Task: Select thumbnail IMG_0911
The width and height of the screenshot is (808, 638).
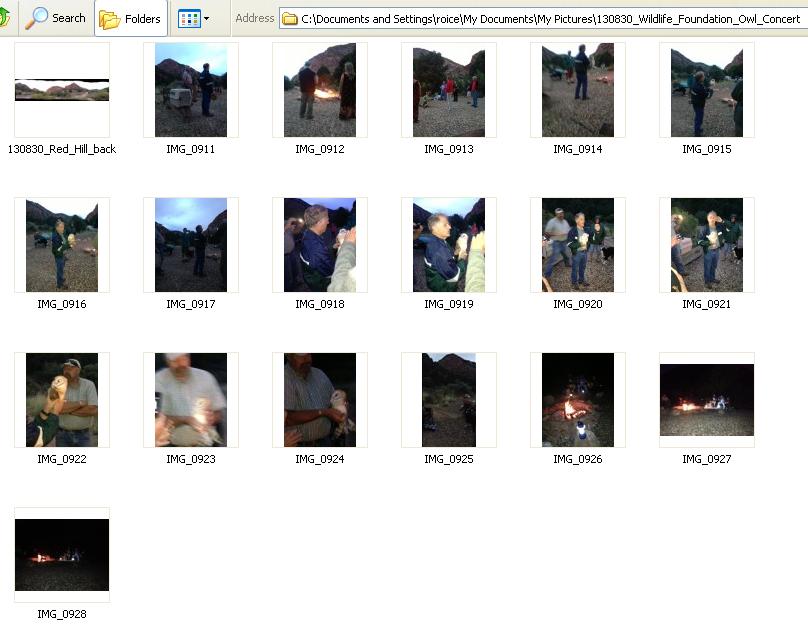Action: (191, 90)
